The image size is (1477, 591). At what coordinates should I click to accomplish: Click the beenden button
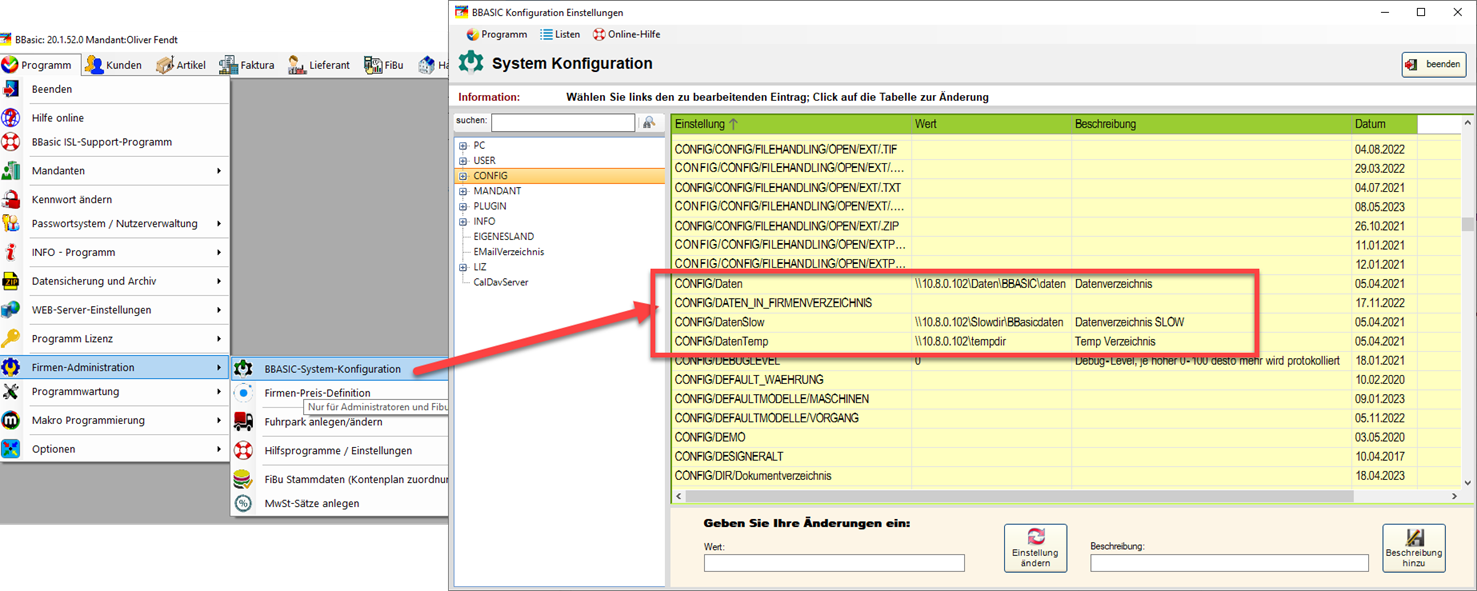tap(1434, 64)
